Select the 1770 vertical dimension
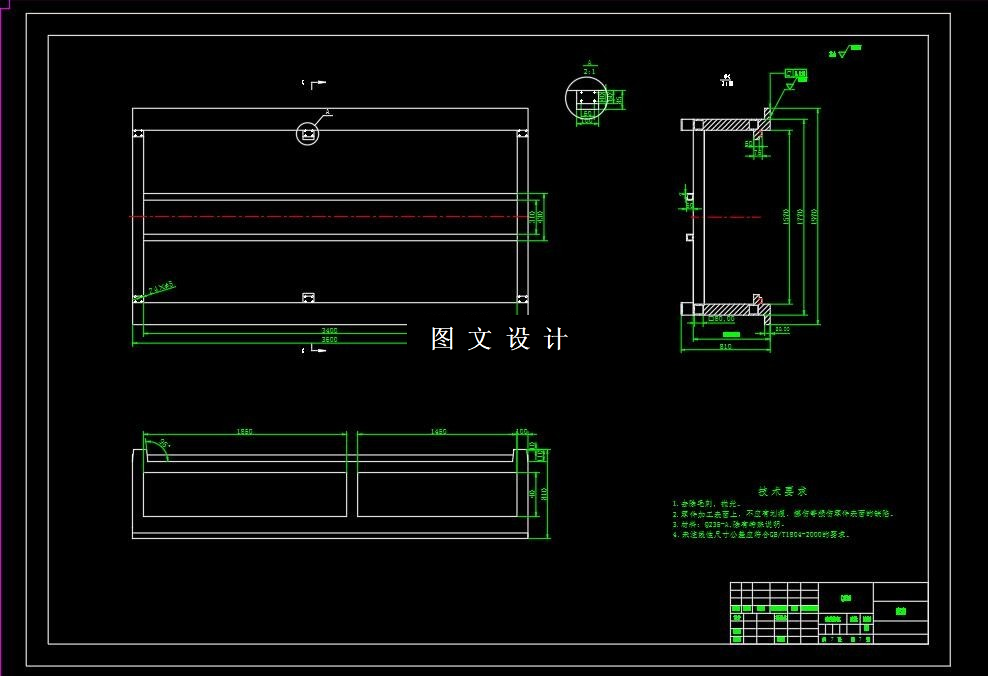 pyautogui.click(x=800, y=217)
